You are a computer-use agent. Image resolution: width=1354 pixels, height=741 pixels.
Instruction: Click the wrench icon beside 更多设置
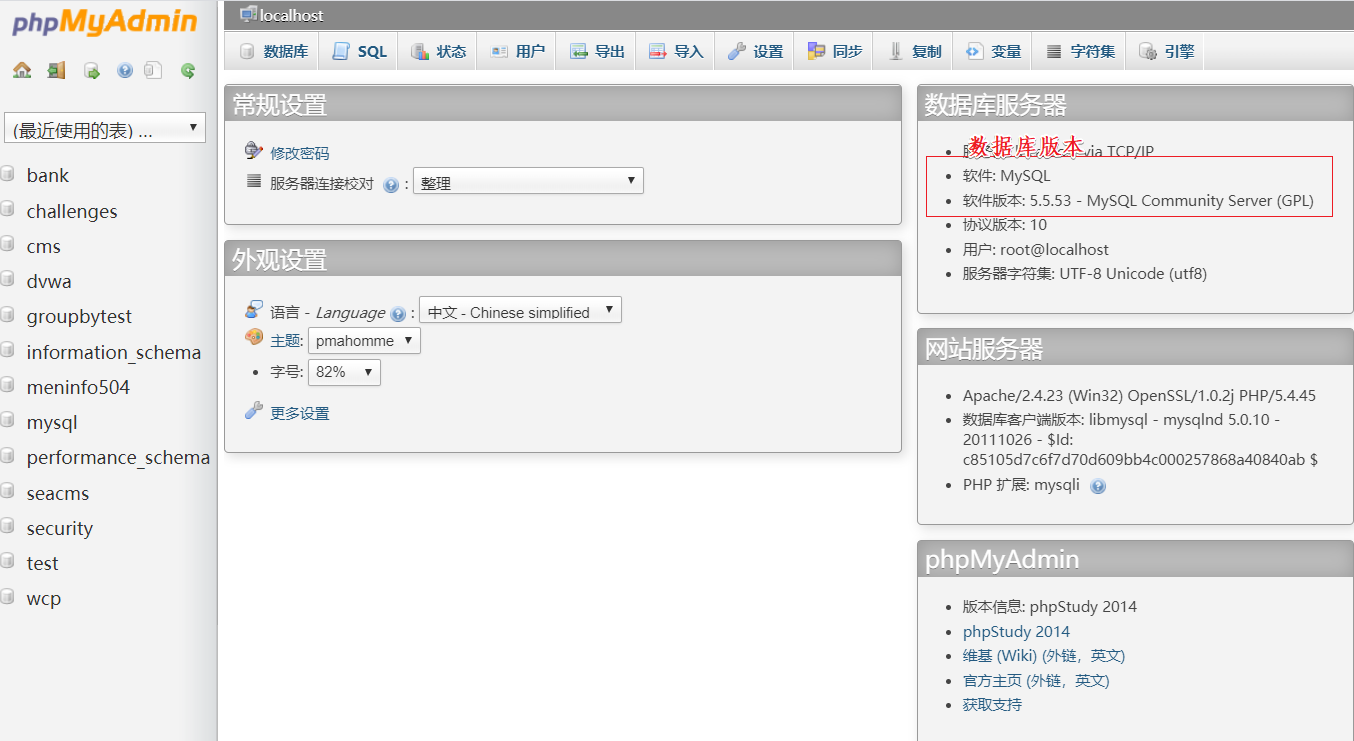[x=254, y=411]
